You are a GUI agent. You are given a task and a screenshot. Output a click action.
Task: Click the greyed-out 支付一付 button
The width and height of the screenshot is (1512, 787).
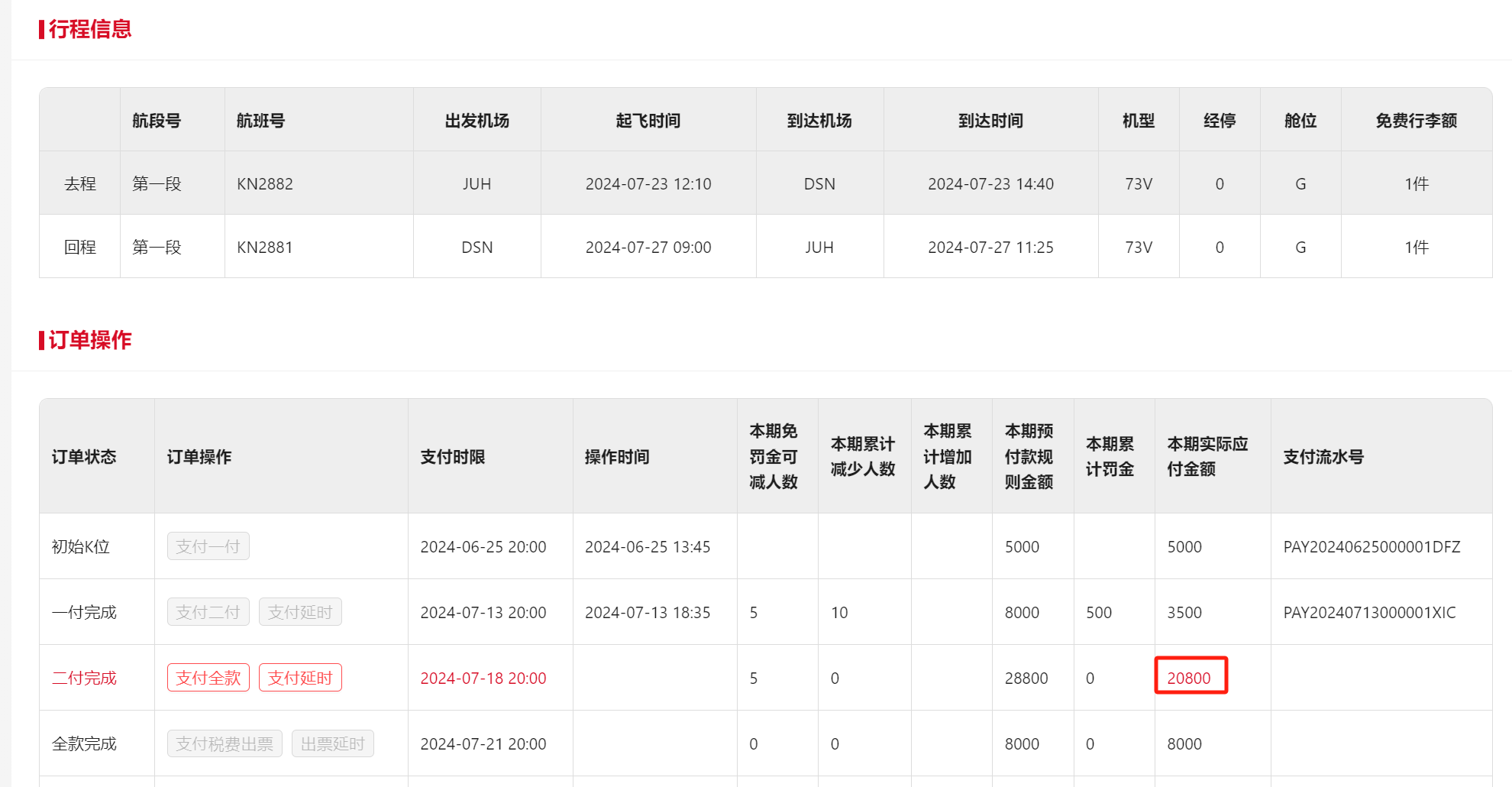pos(208,546)
